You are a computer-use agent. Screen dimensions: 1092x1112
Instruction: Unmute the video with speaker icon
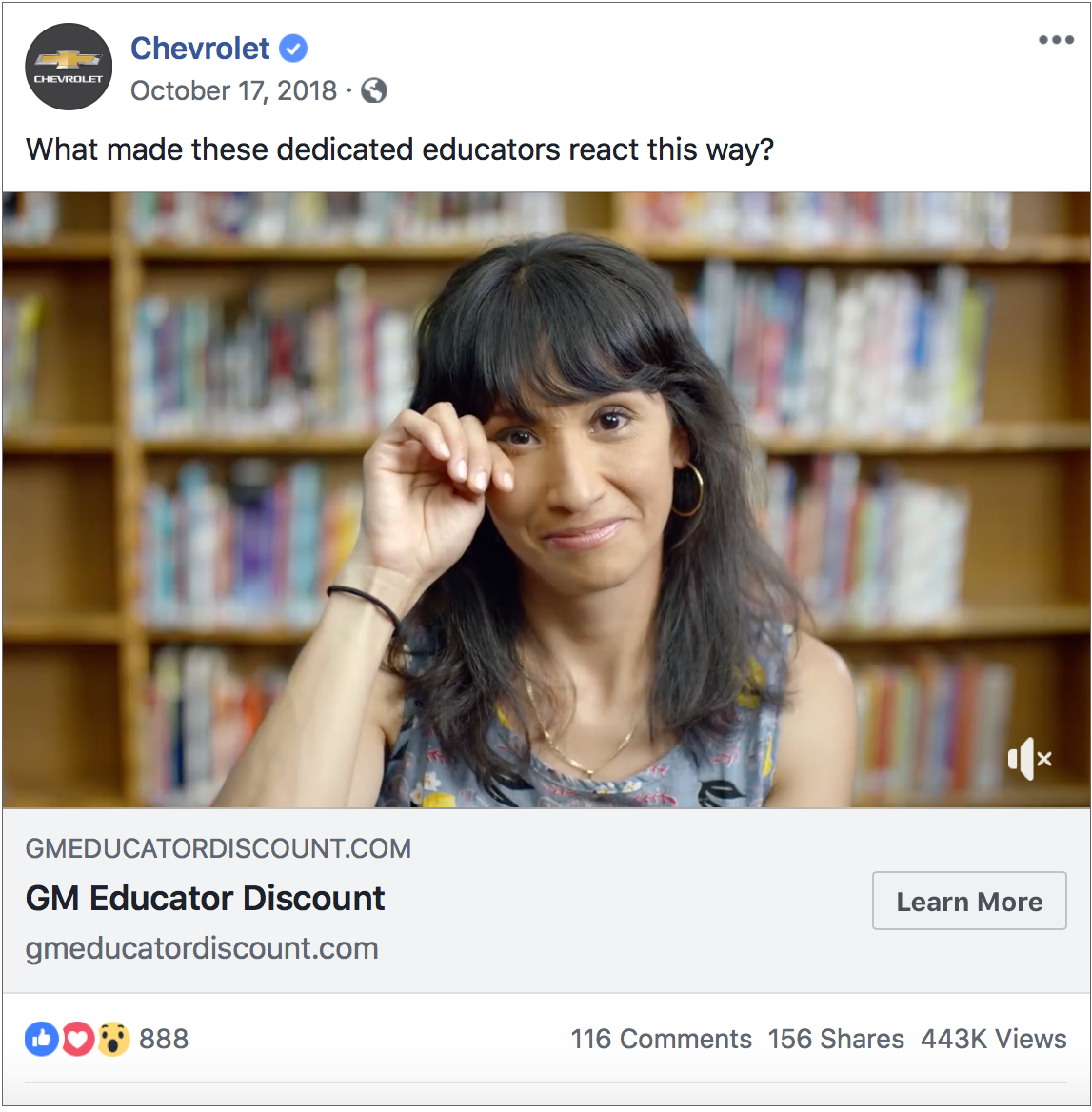pyautogui.click(x=1029, y=759)
